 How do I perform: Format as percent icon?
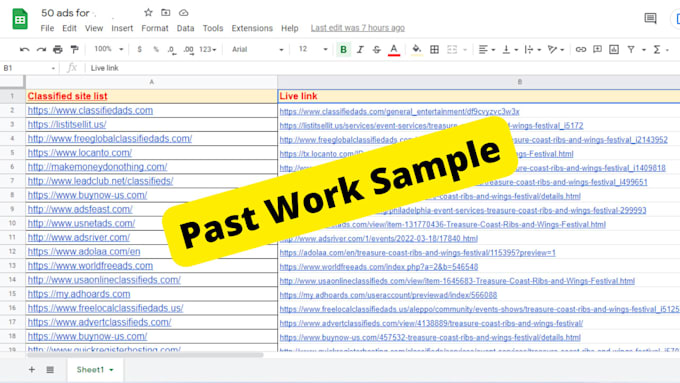click(156, 49)
